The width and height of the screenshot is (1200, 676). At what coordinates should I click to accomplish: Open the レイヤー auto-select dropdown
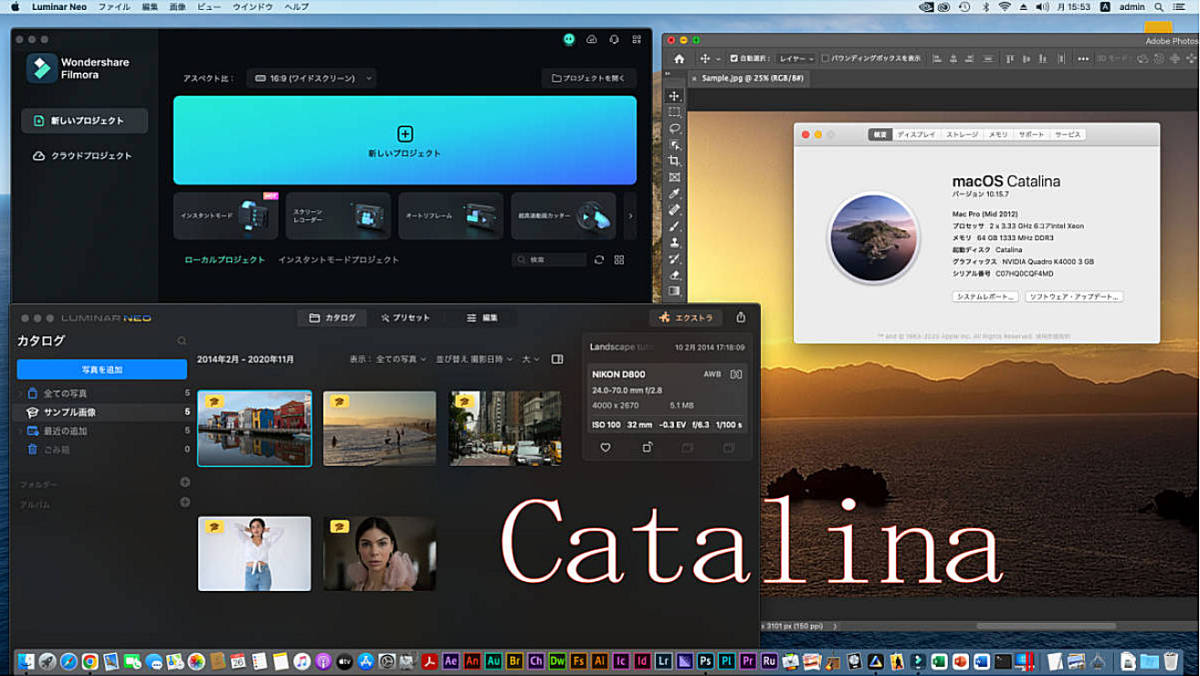click(x=796, y=59)
